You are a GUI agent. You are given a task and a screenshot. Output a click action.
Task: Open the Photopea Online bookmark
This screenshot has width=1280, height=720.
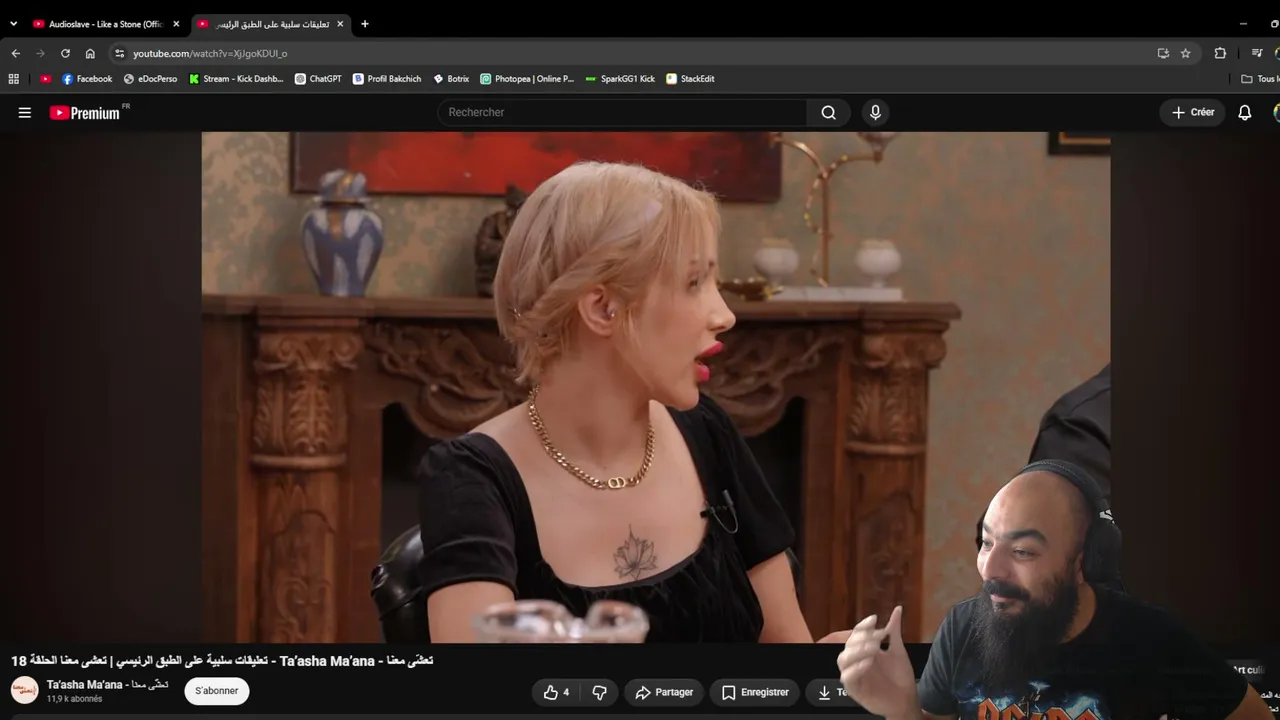(x=527, y=79)
